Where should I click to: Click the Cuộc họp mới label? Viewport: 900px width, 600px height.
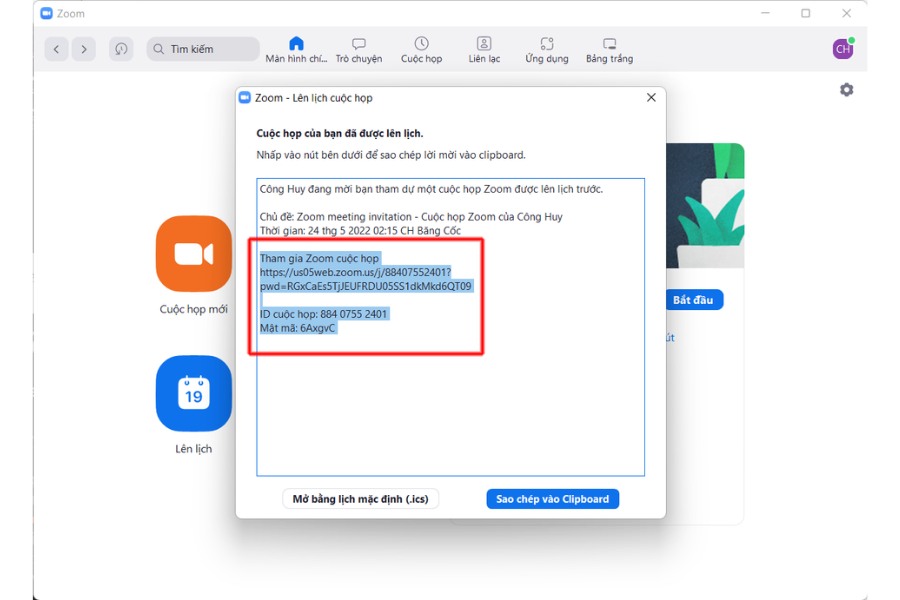coord(194,309)
